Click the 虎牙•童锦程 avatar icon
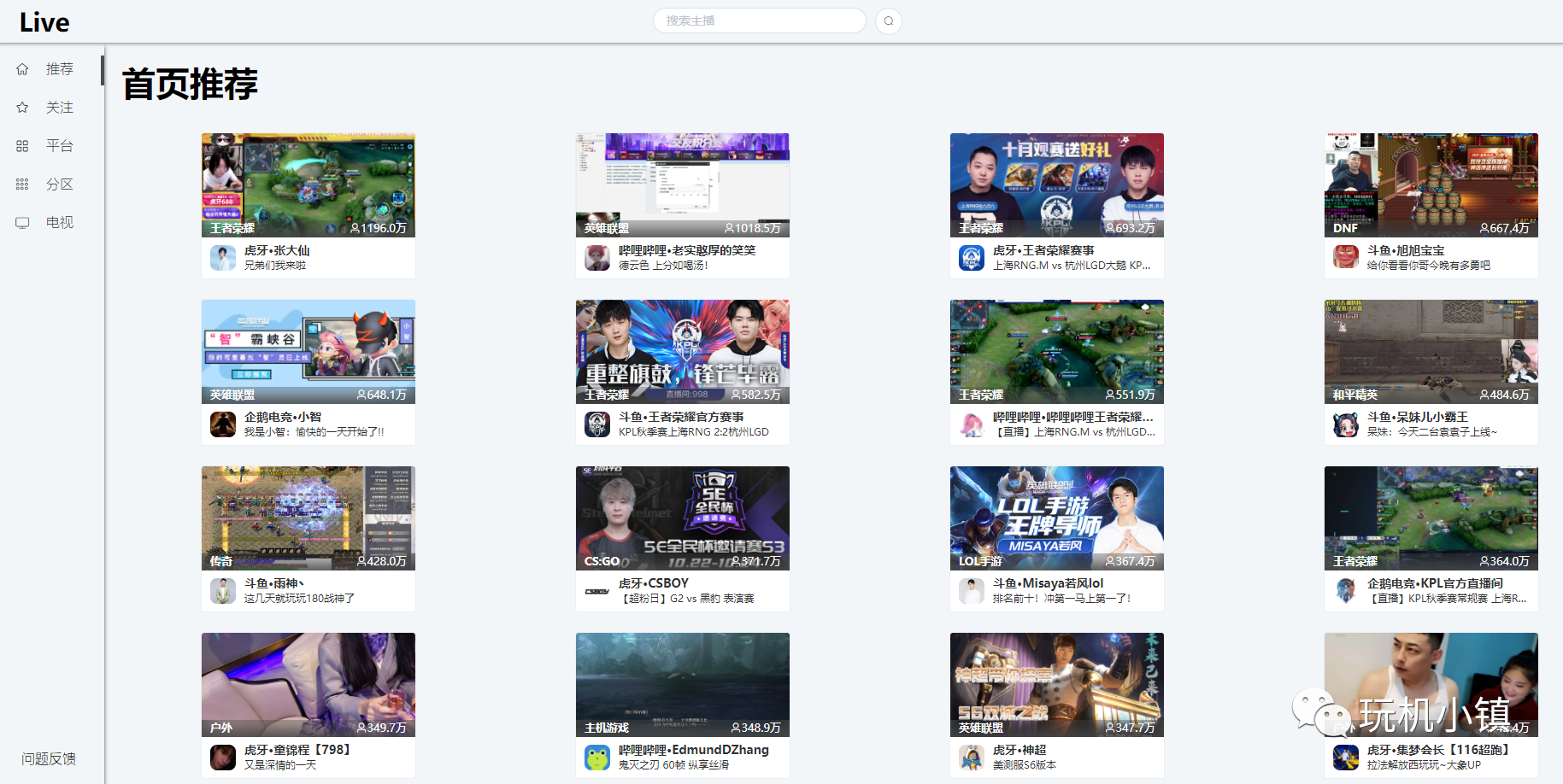Viewport: 1563px width, 784px height. point(223,758)
